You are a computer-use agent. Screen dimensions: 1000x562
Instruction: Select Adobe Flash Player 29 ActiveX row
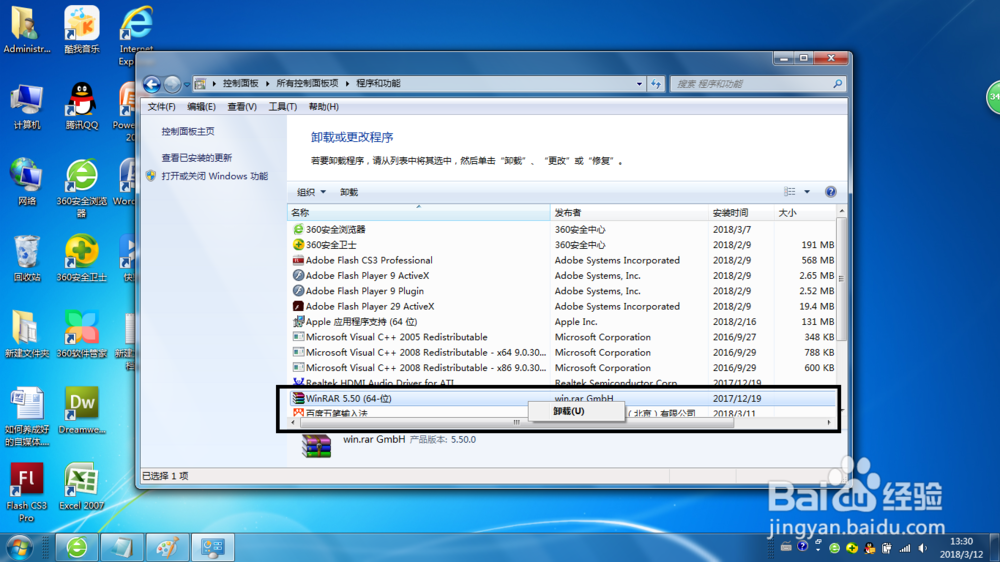(562, 306)
